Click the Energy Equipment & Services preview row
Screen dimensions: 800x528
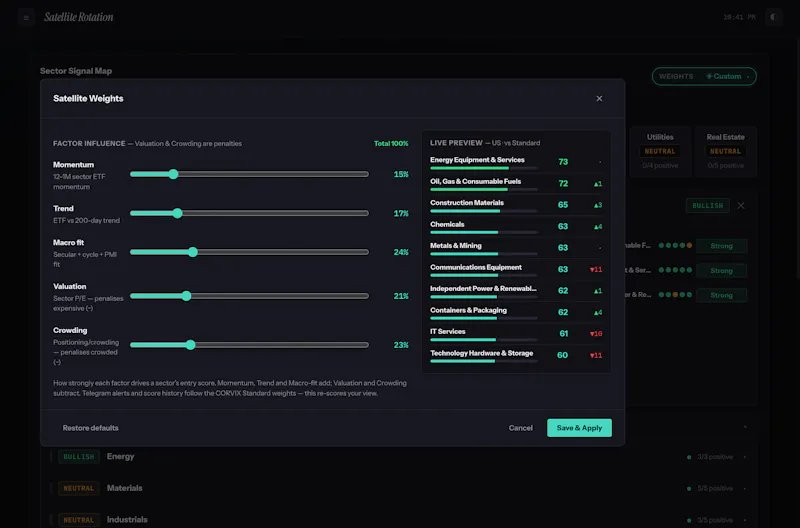516,162
